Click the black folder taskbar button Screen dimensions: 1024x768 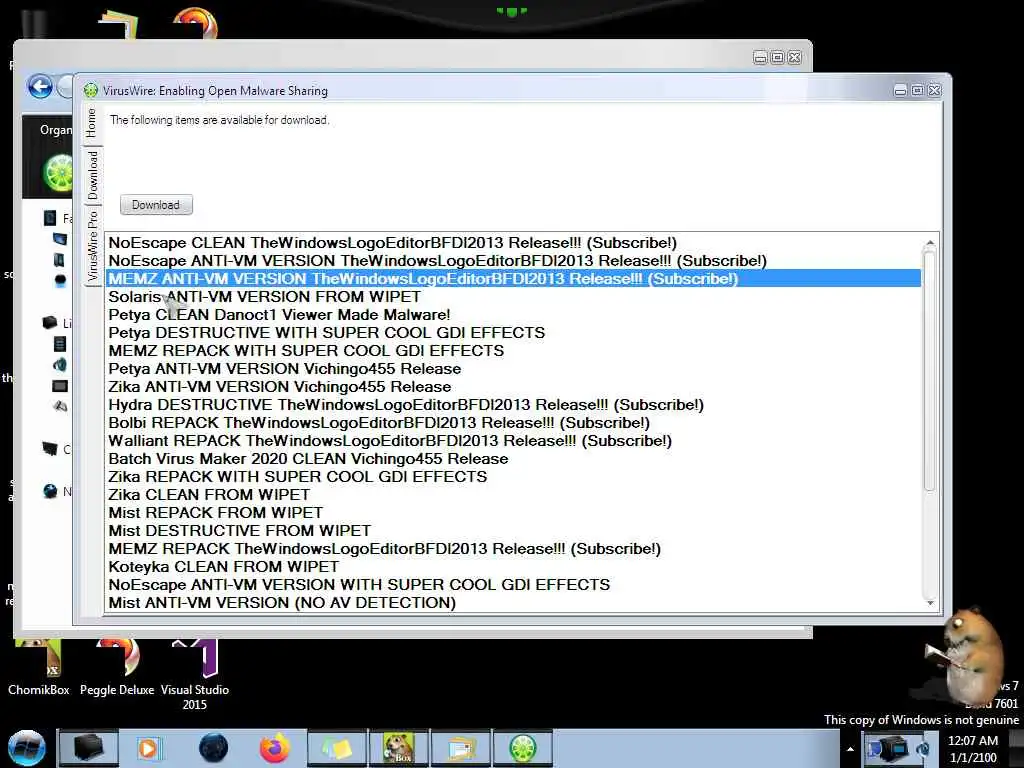[88, 748]
